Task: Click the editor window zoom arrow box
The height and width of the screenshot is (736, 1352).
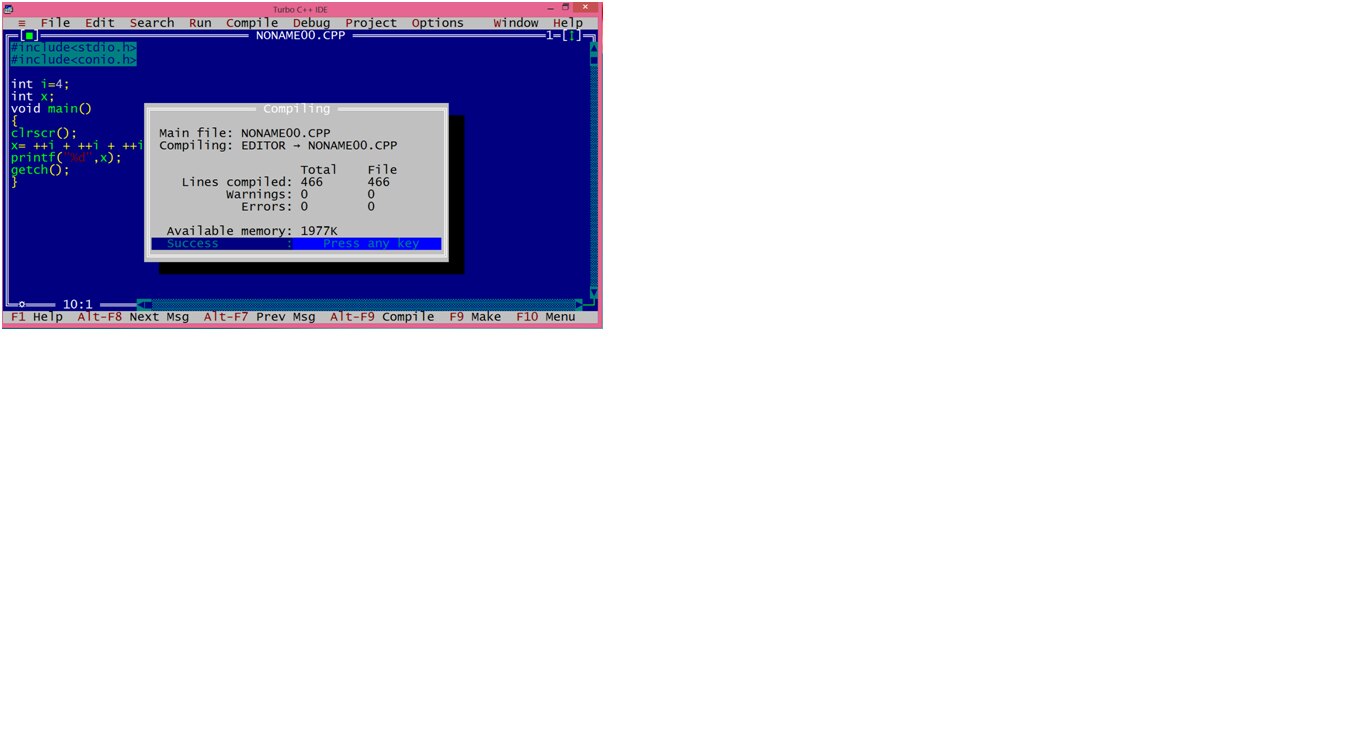Action: [x=572, y=35]
